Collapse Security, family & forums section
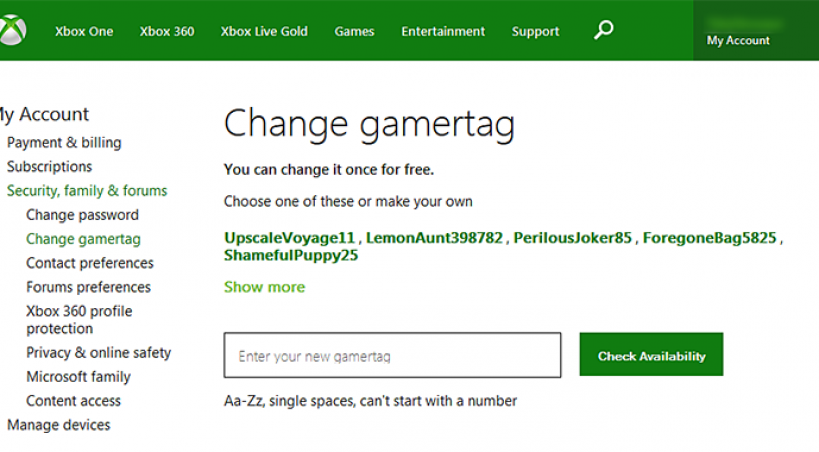Image resolution: width=819 pixels, height=452 pixels. [87, 191]
